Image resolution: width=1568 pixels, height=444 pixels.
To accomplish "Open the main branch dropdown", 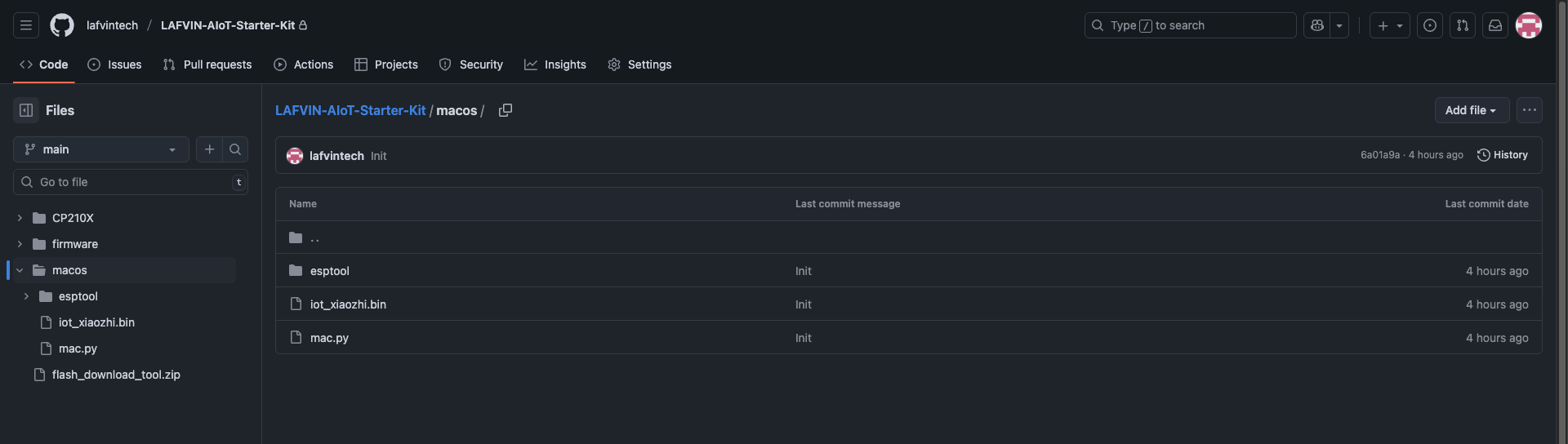I will coord(101,149).
